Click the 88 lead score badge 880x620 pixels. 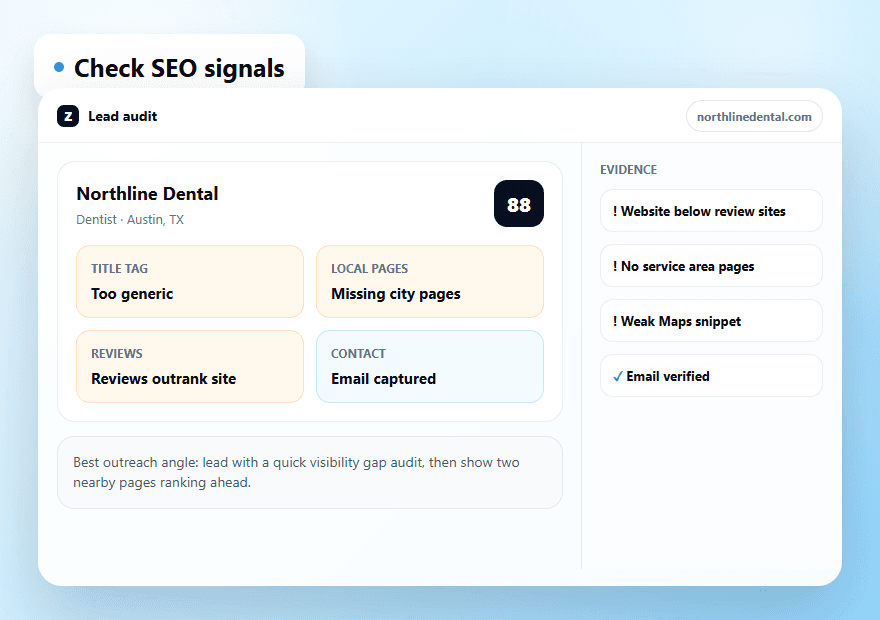519,204
